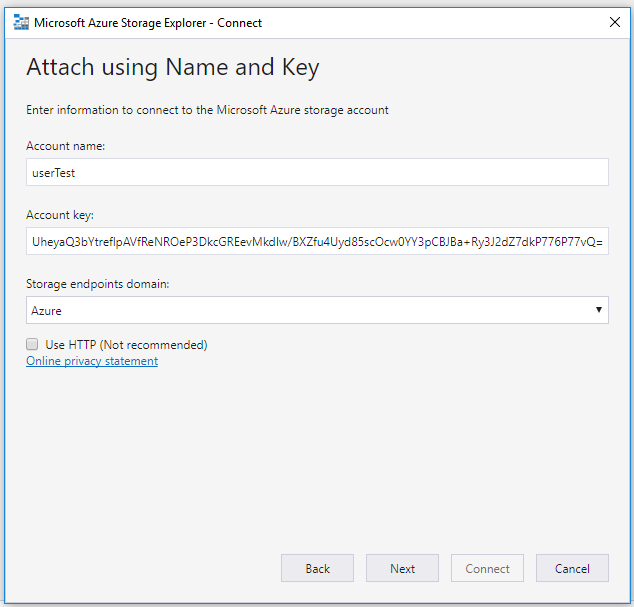Viewport: 634px width, 607px height.
Task: Click the Azure Storage Explorer title bar icon
Action: 21,22
